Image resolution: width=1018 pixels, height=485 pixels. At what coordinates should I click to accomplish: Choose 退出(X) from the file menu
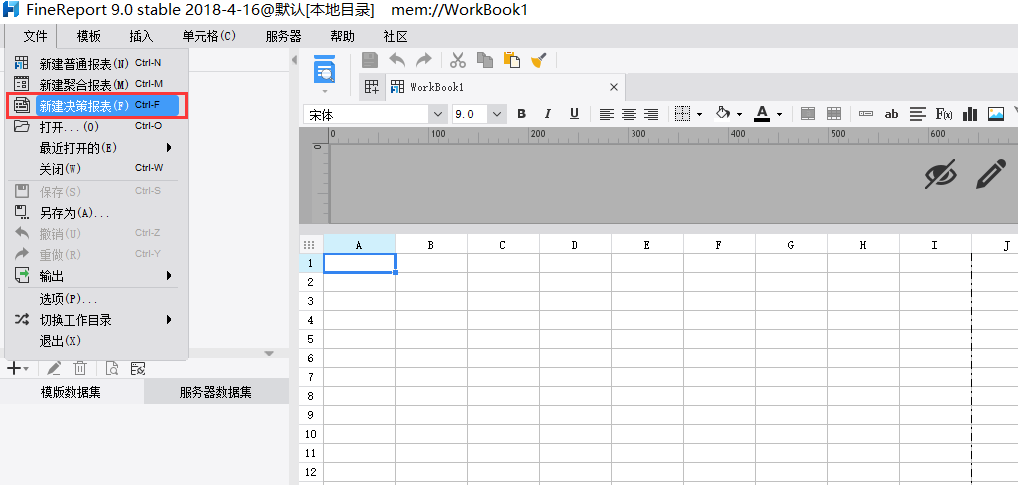tap(96, 341)
